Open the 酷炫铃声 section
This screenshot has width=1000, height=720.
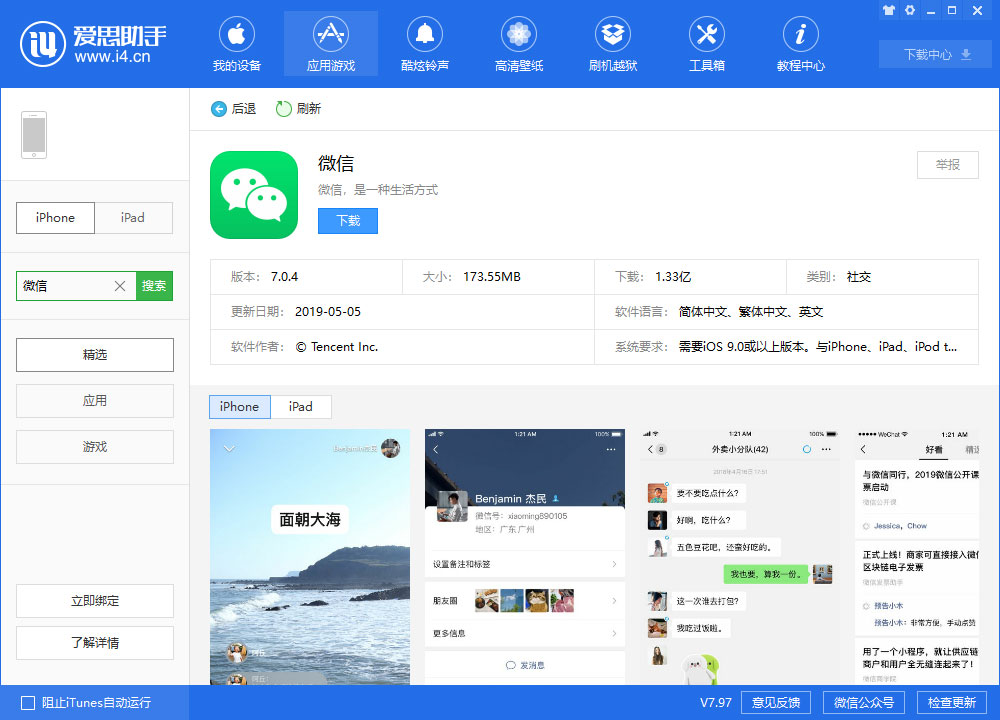pyautogui.click(x=424, y=43)
